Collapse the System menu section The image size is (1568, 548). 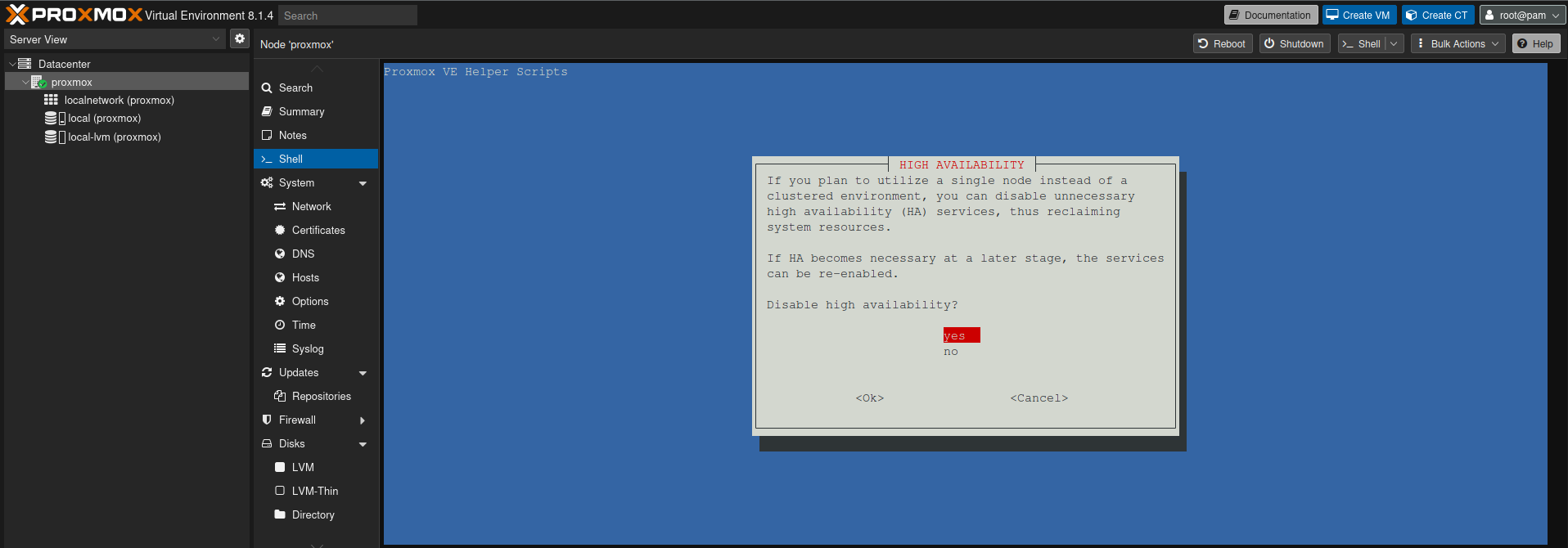pyautogui.click(x=363, y=183)
